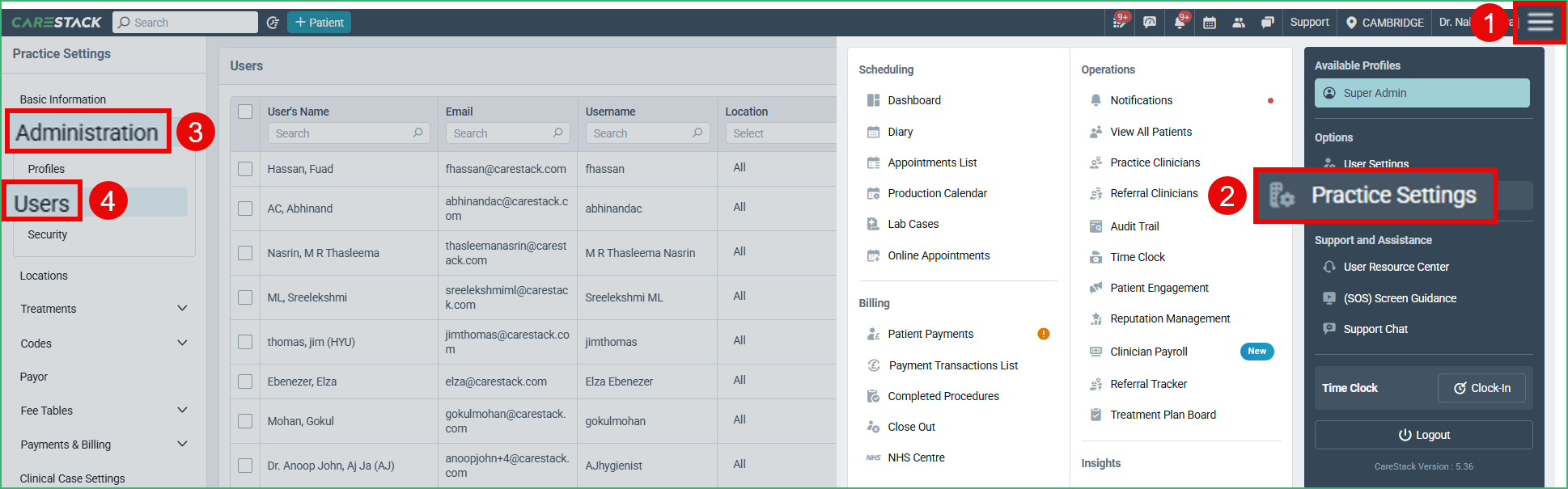This screenshot has width=1568, height=489.
Task: Click the Operations Notifications bell icon
Action: pos(1095,100)
